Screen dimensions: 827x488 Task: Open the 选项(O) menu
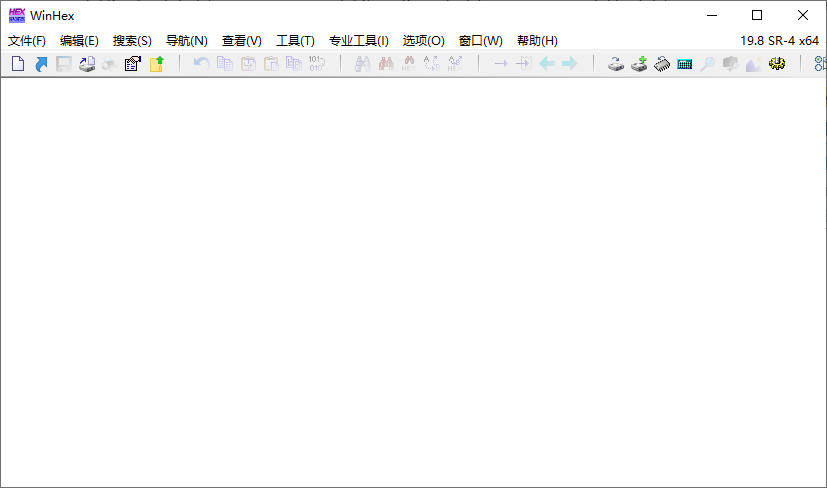(x=423, y=41)
